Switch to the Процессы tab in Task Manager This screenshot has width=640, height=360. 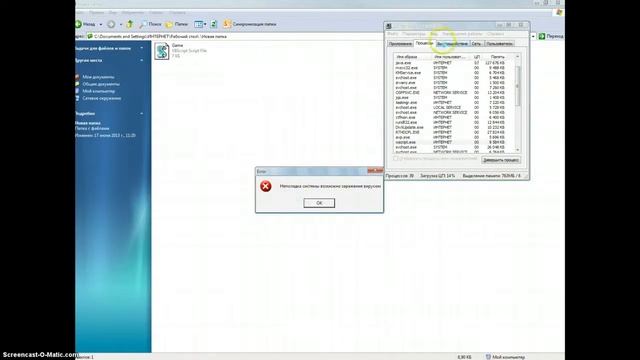tap(424, 43)
